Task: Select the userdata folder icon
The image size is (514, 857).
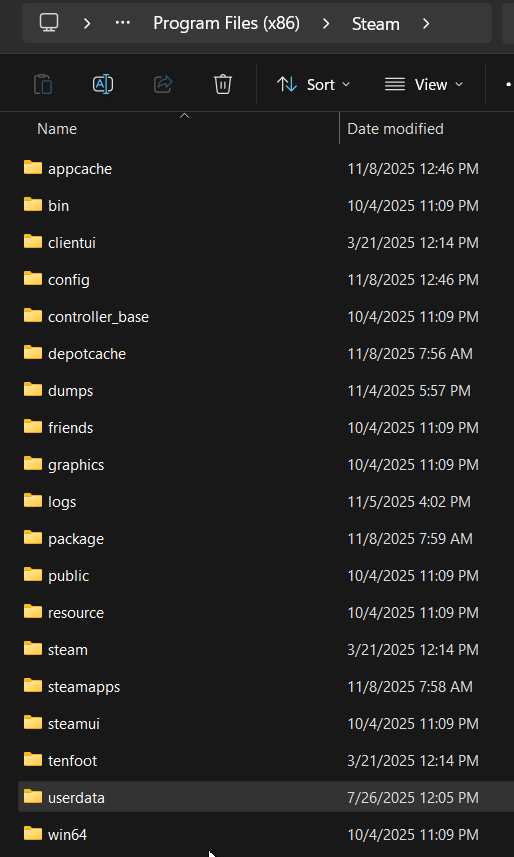Action: 33,796
